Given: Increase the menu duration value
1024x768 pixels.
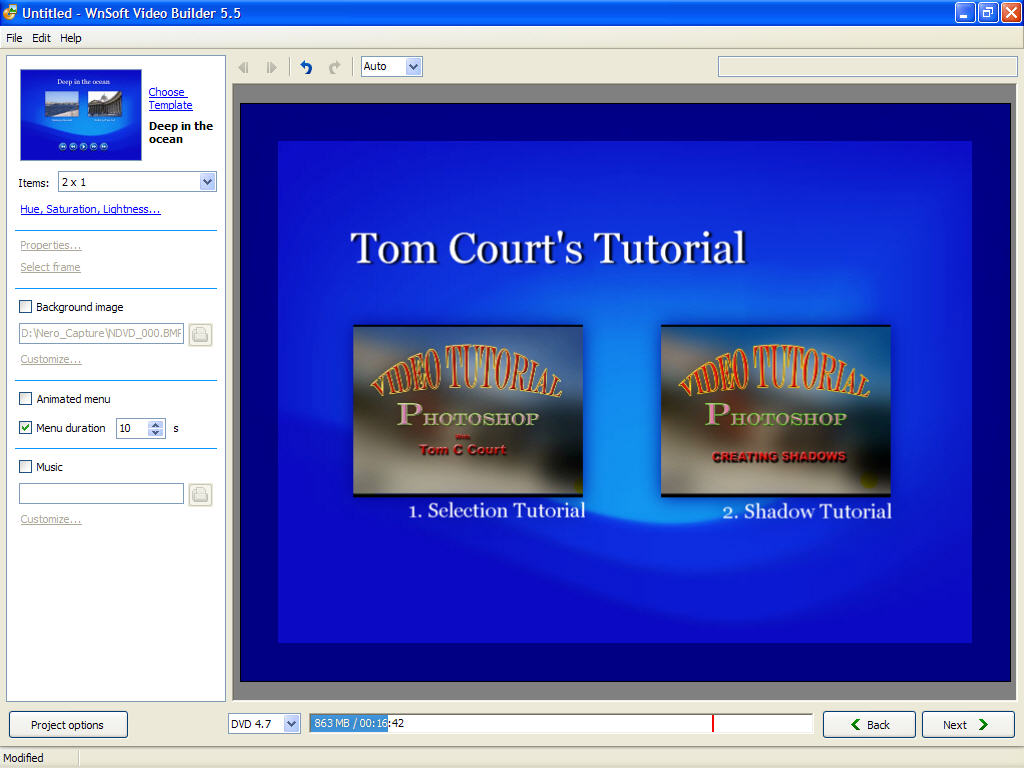Looking at the screenshot, I should point(155,424).
